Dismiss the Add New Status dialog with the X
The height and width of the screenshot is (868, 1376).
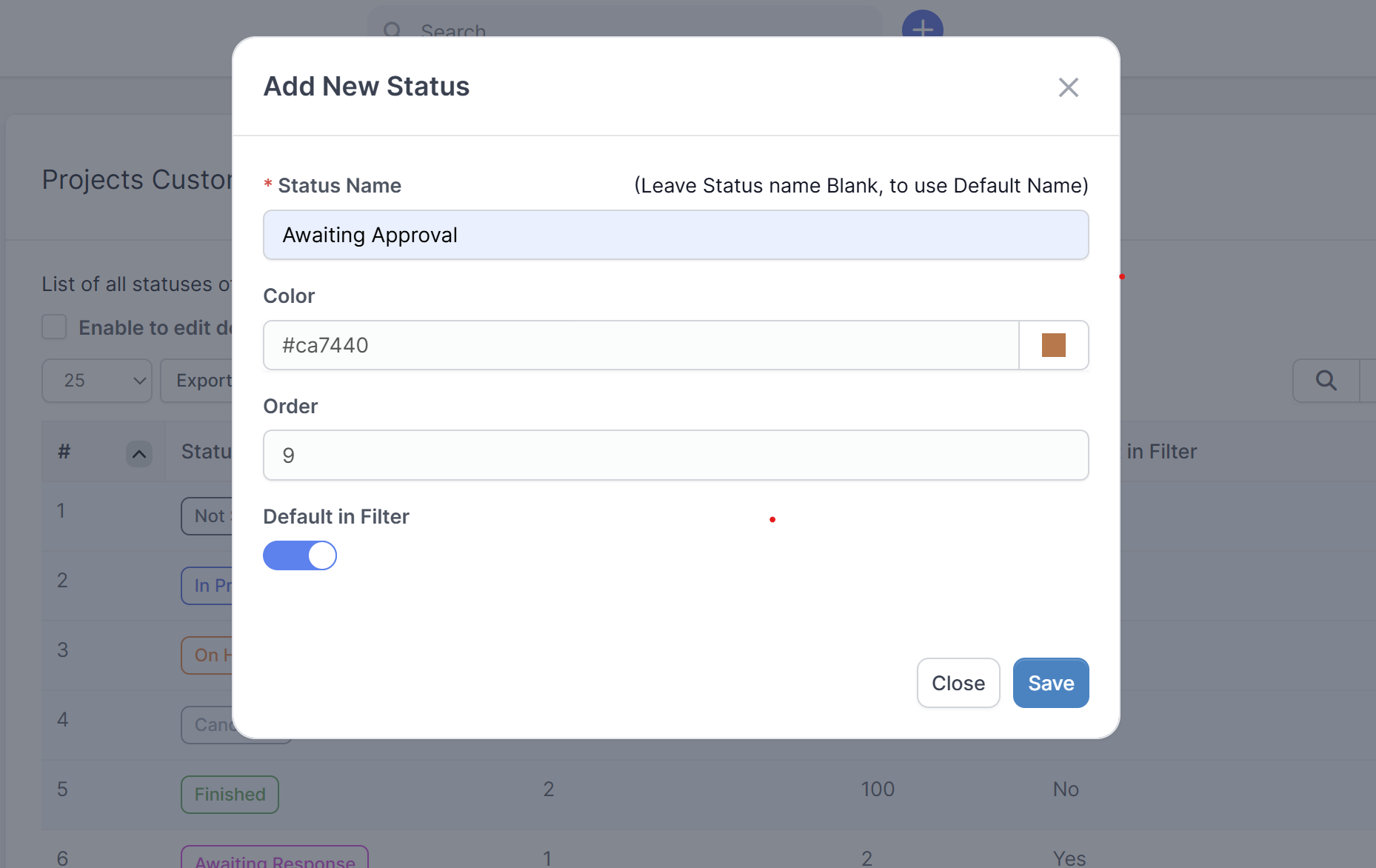pyautogui.click(x=1068, y=87)
